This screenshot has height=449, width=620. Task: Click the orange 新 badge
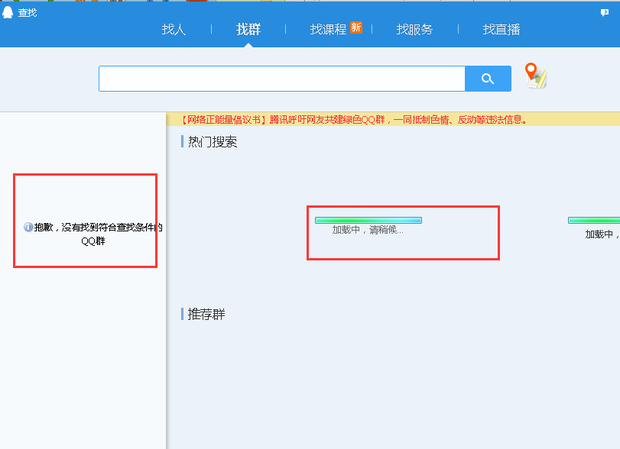(356, 27)
